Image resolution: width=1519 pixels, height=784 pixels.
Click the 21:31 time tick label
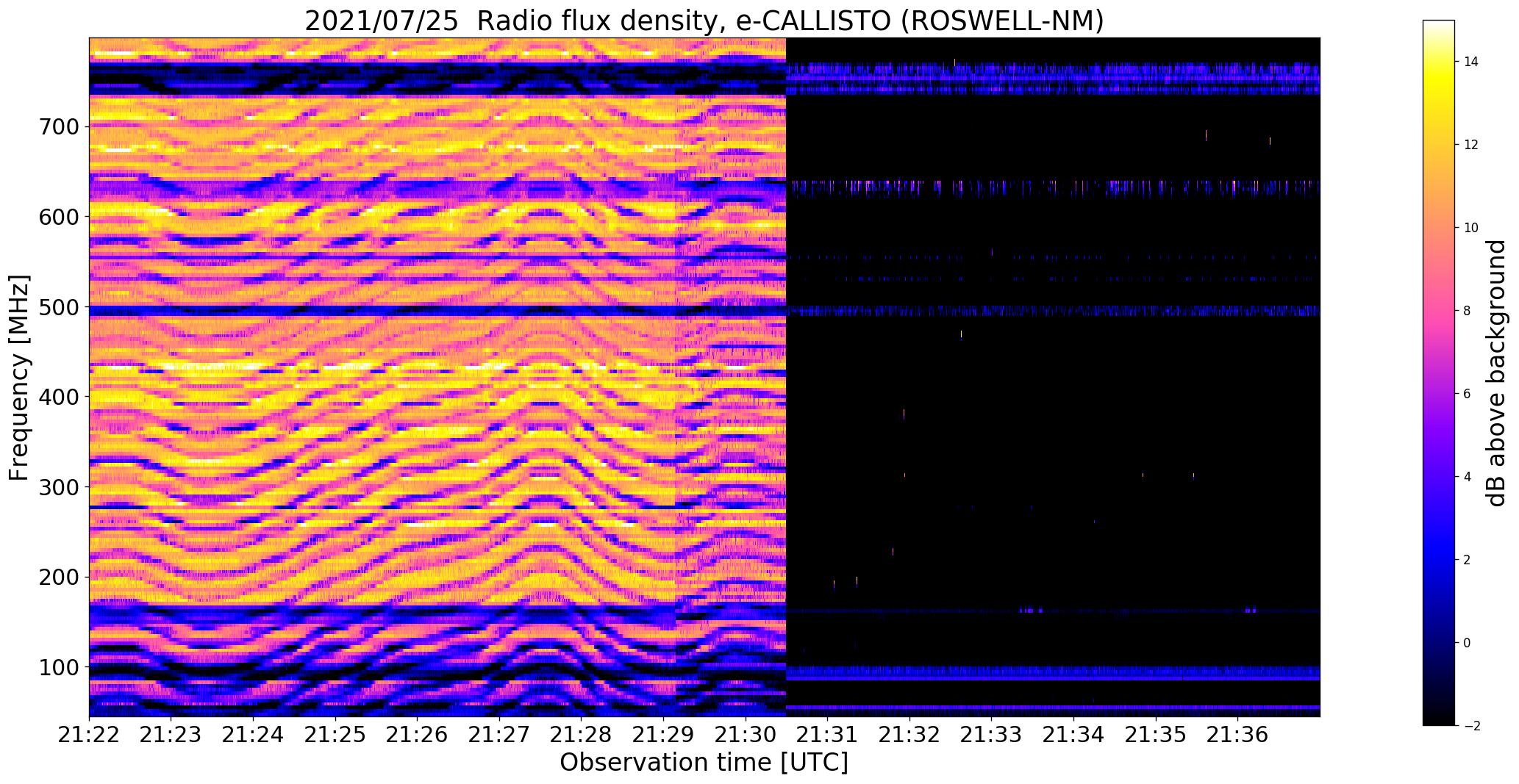[x=828, y=735]
